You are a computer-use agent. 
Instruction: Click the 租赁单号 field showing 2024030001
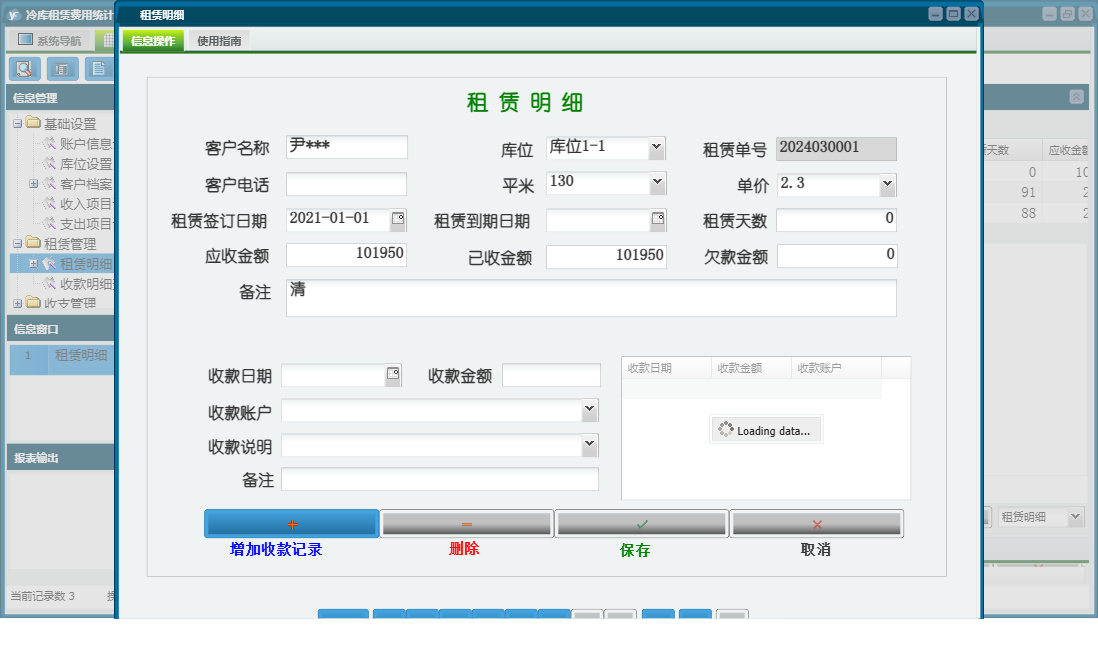click(x=836, y=149)
